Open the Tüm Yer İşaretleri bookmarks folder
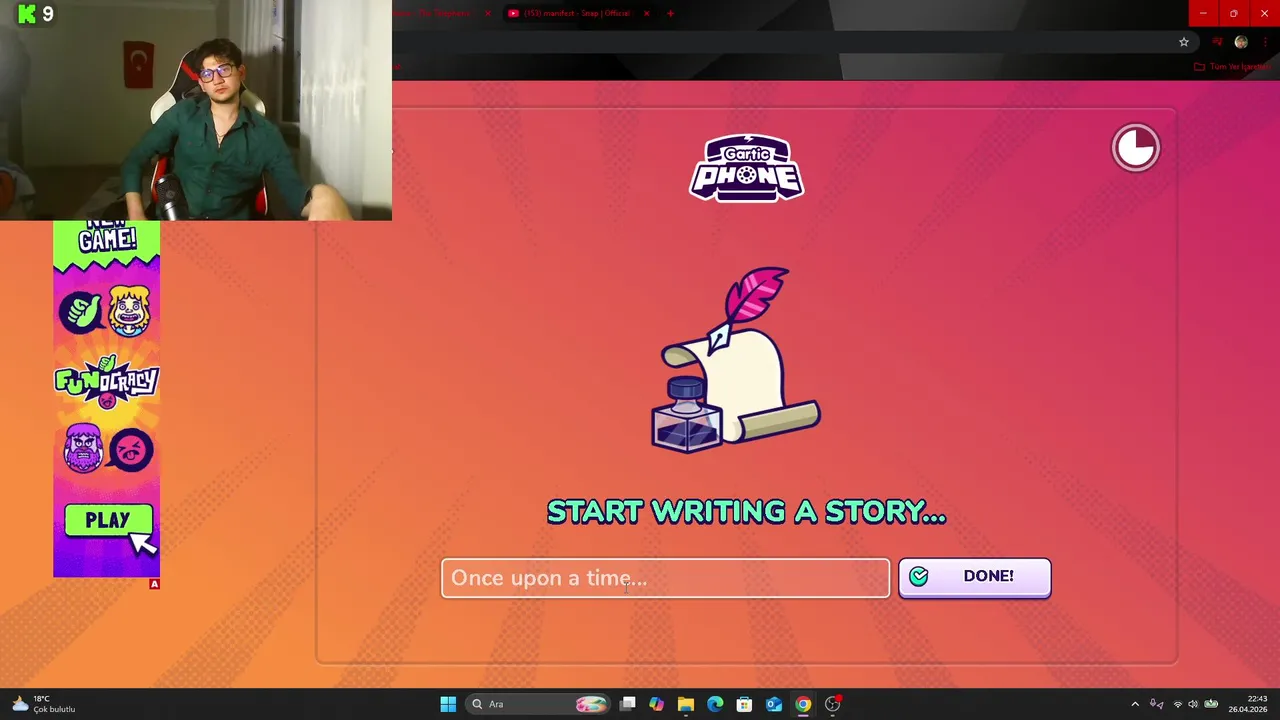 [1232, 67]
